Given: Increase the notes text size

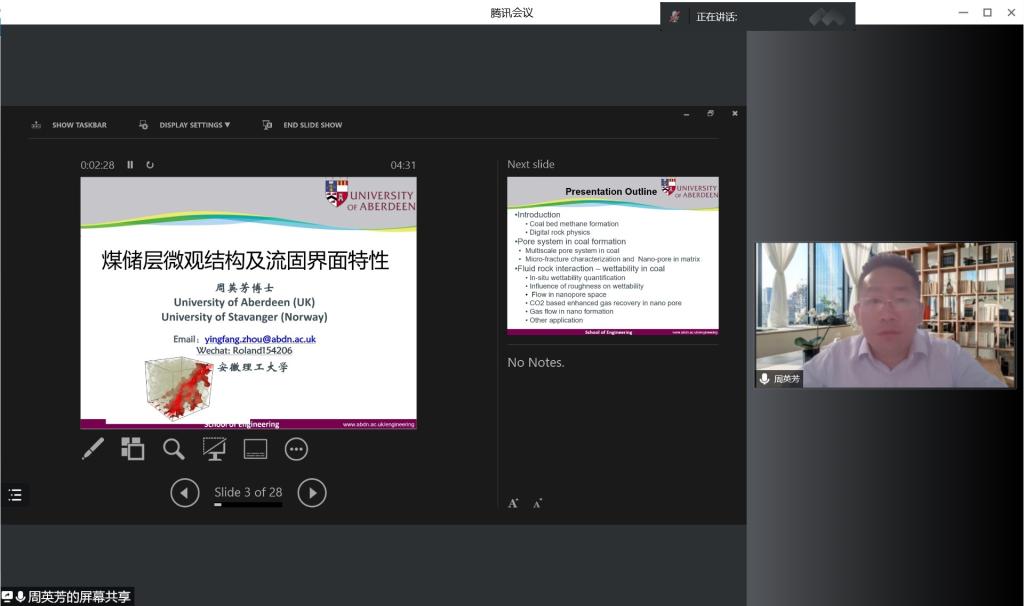Looking at the screenshot, I should 513,503.
